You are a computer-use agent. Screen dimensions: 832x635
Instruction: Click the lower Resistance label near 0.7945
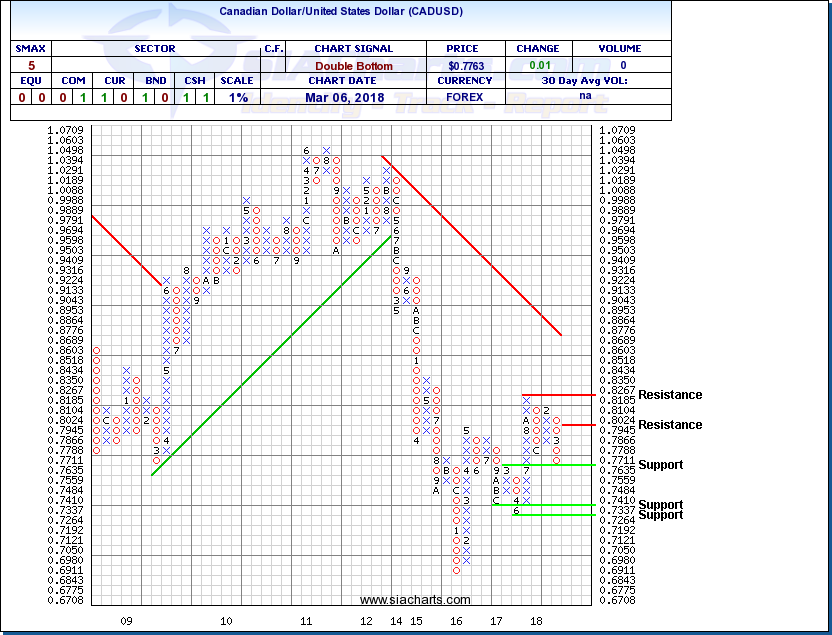click(670, 425)
